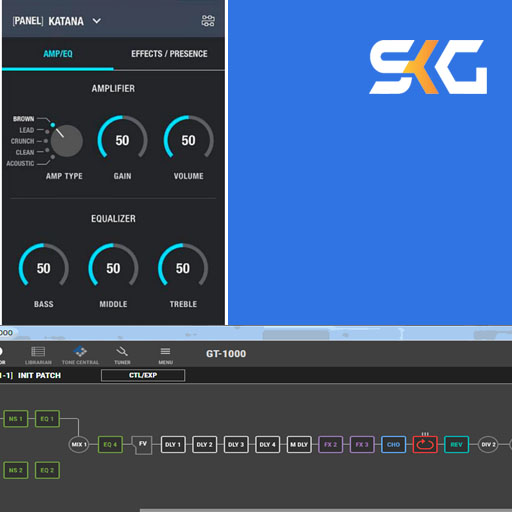Viewport: 512px width, 512px height.
Task: Select the CHO chorus block
Action: pyautogui.click(x=393, y=444)
